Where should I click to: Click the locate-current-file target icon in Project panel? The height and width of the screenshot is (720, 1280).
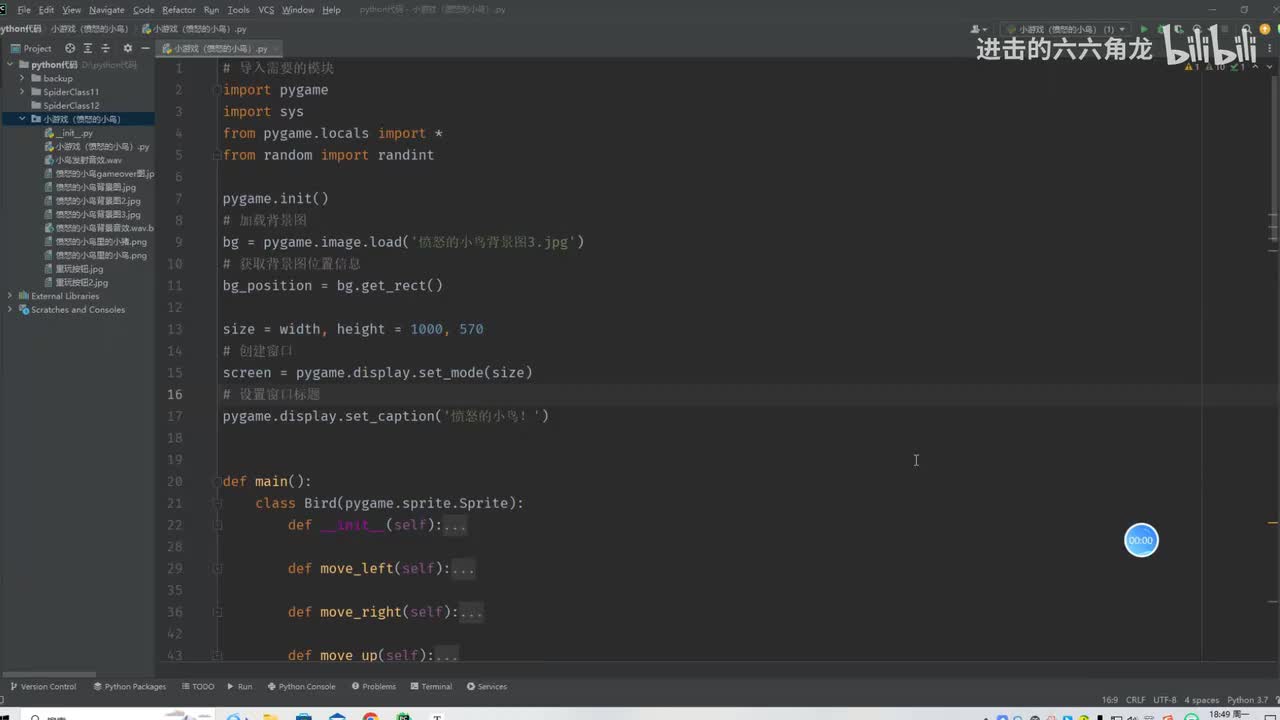[70, 48]
